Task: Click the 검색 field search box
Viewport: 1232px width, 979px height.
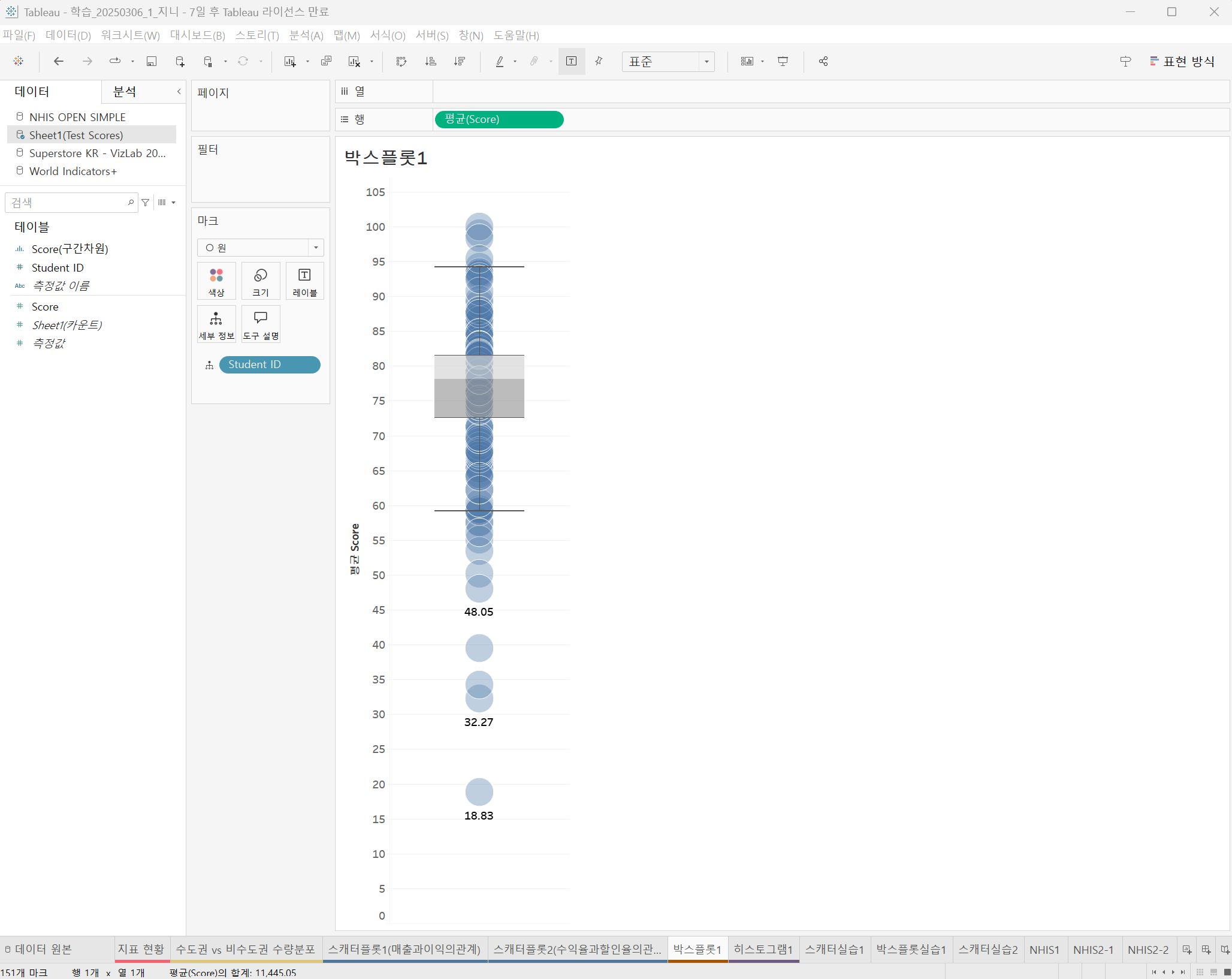Action: pos(66,203)
